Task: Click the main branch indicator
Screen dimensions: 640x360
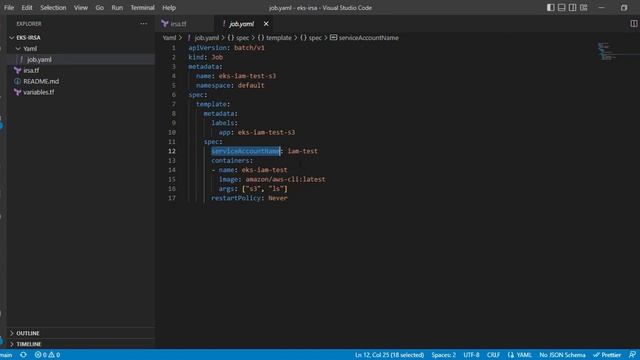Action: tap(6, 355)
